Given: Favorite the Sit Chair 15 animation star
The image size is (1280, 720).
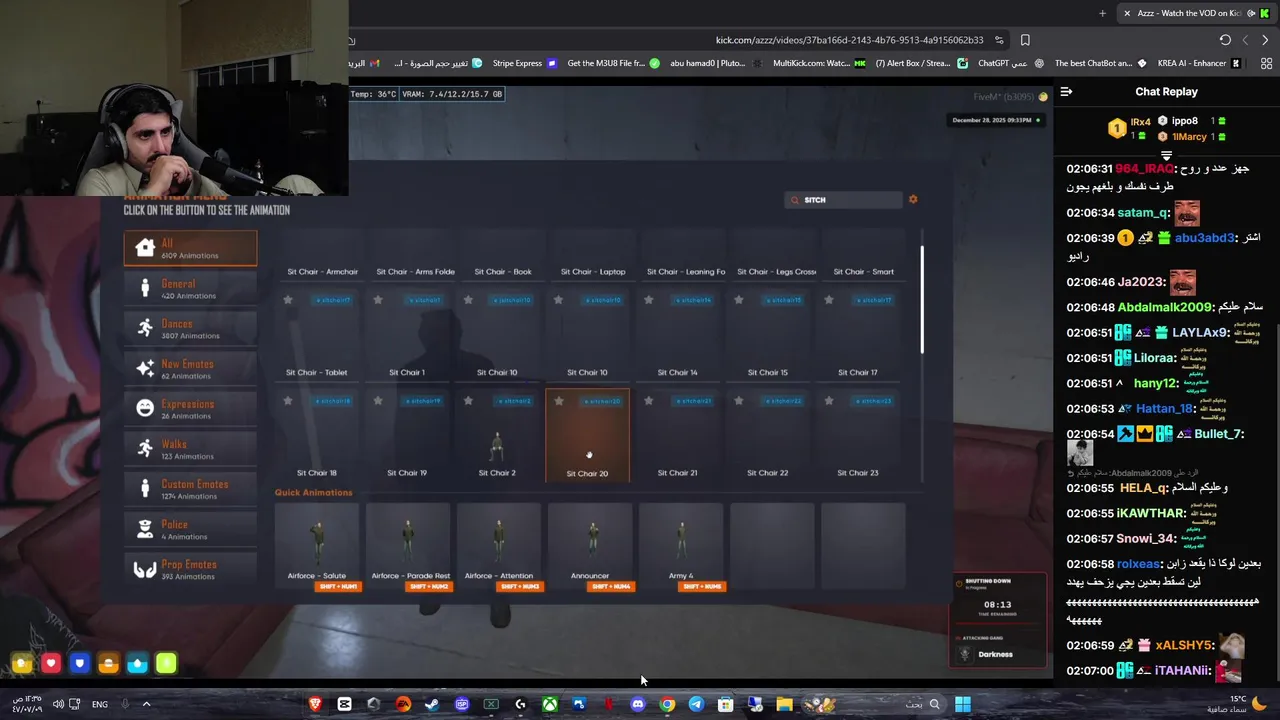Looking at the screenshot, I should click(x=739, y=300).
